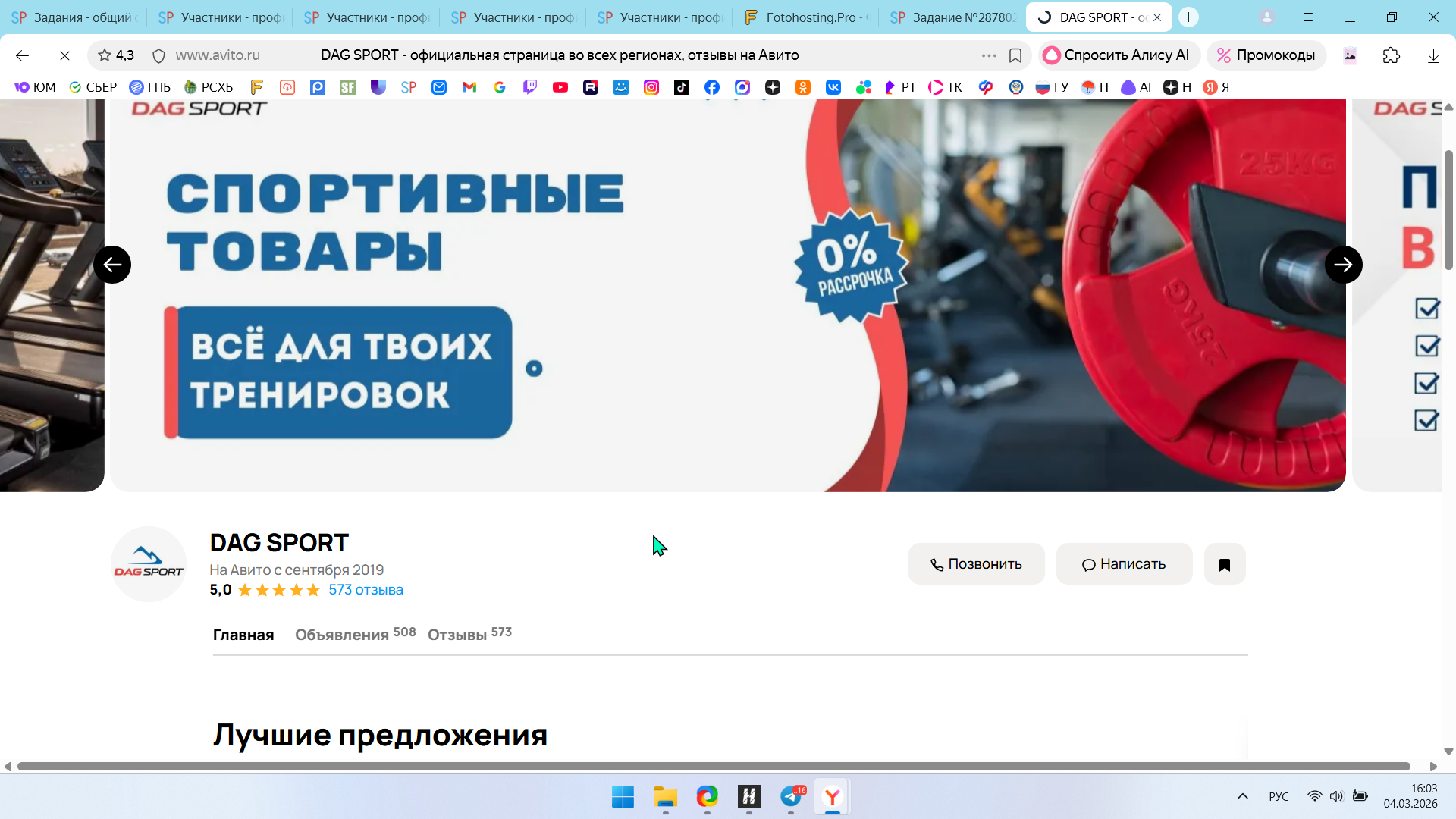Switch to the Отзывы 573 tab

point(469,634)
